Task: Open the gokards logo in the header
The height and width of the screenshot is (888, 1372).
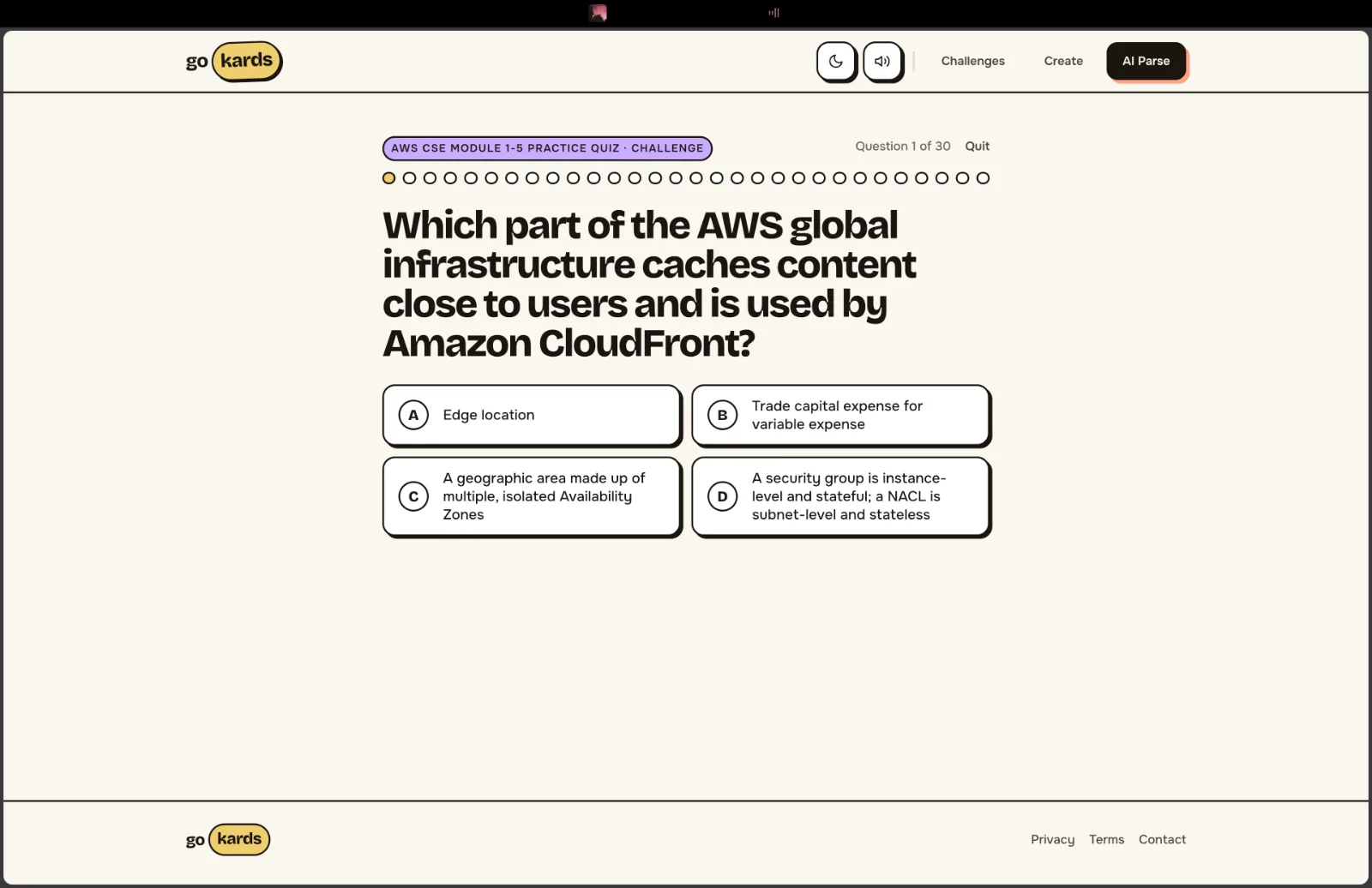Action: point(234,62)
